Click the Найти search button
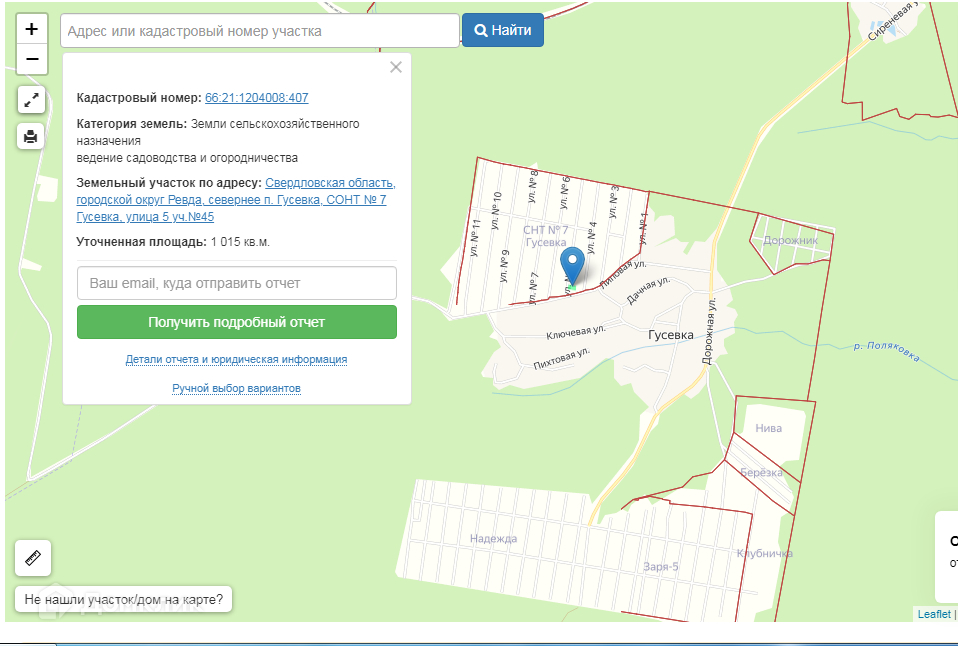 click(503, 30)
